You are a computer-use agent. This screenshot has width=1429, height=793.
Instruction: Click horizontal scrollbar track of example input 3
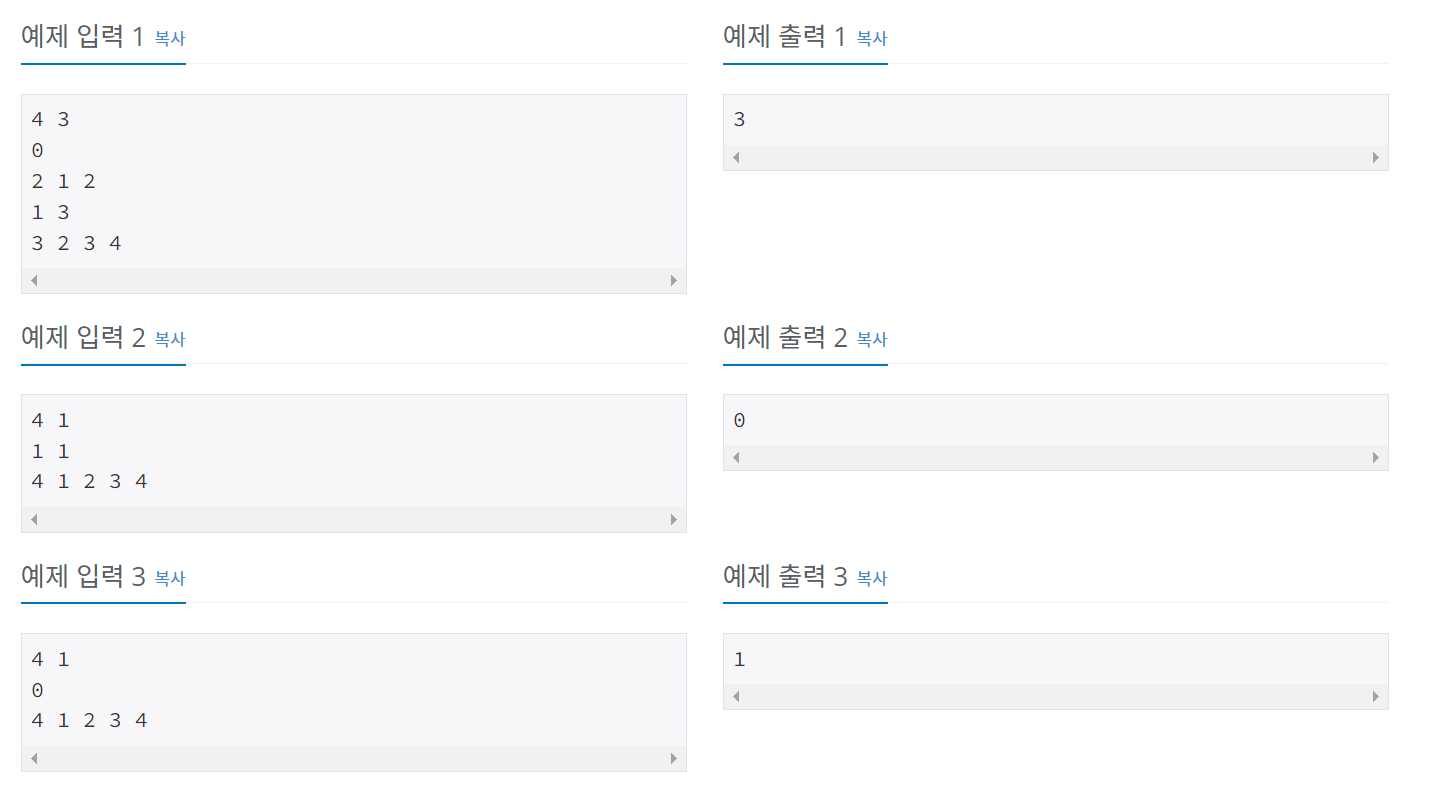(354, 759)
